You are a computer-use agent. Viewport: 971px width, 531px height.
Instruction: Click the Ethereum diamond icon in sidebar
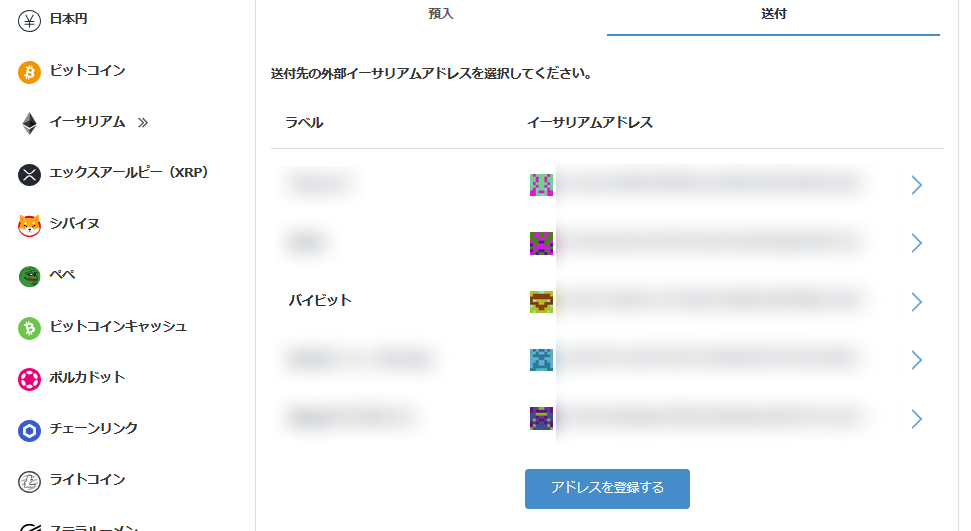coord(29,123)
